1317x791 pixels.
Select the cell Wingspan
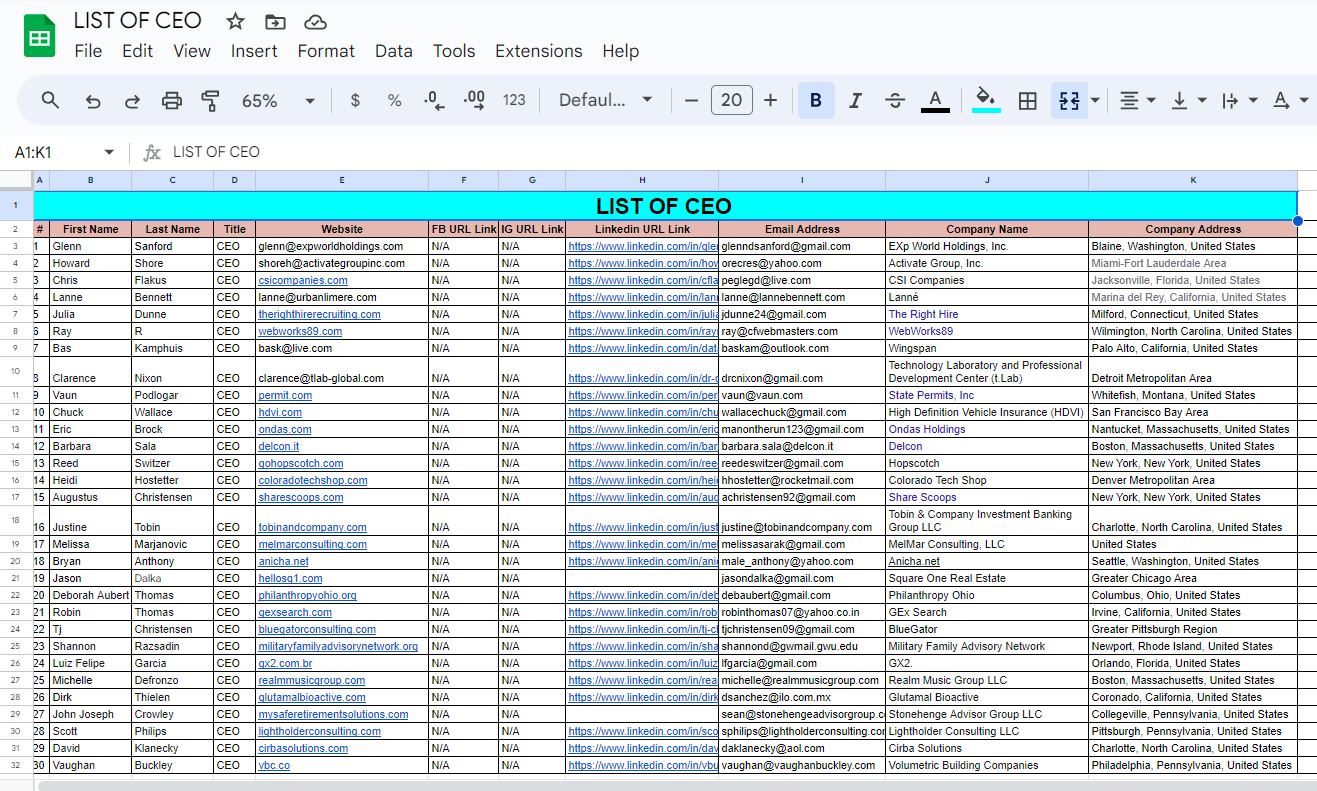point(987,348)
